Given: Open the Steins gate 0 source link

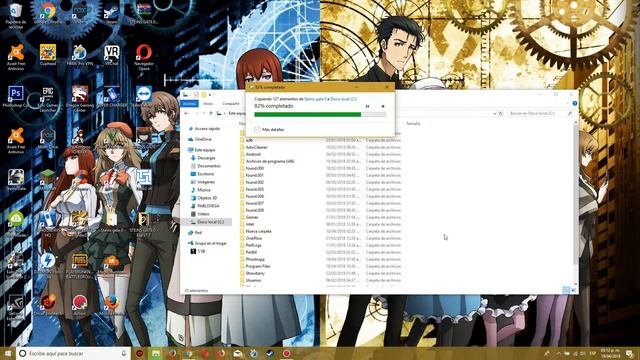Looking at the screenshot, I should (315, 99).
